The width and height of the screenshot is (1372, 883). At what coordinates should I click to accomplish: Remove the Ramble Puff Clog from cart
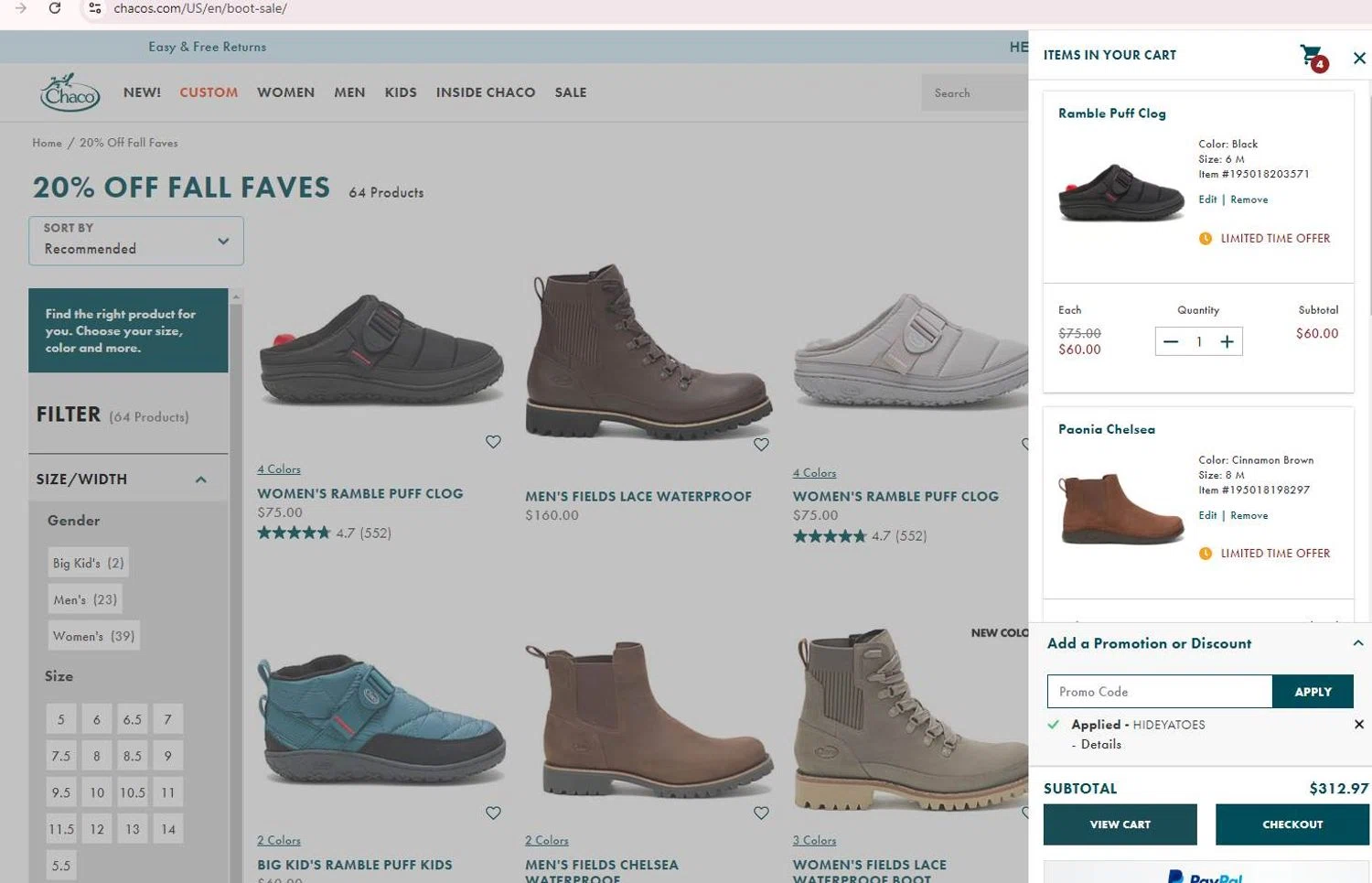click(x=1249, y=199)
